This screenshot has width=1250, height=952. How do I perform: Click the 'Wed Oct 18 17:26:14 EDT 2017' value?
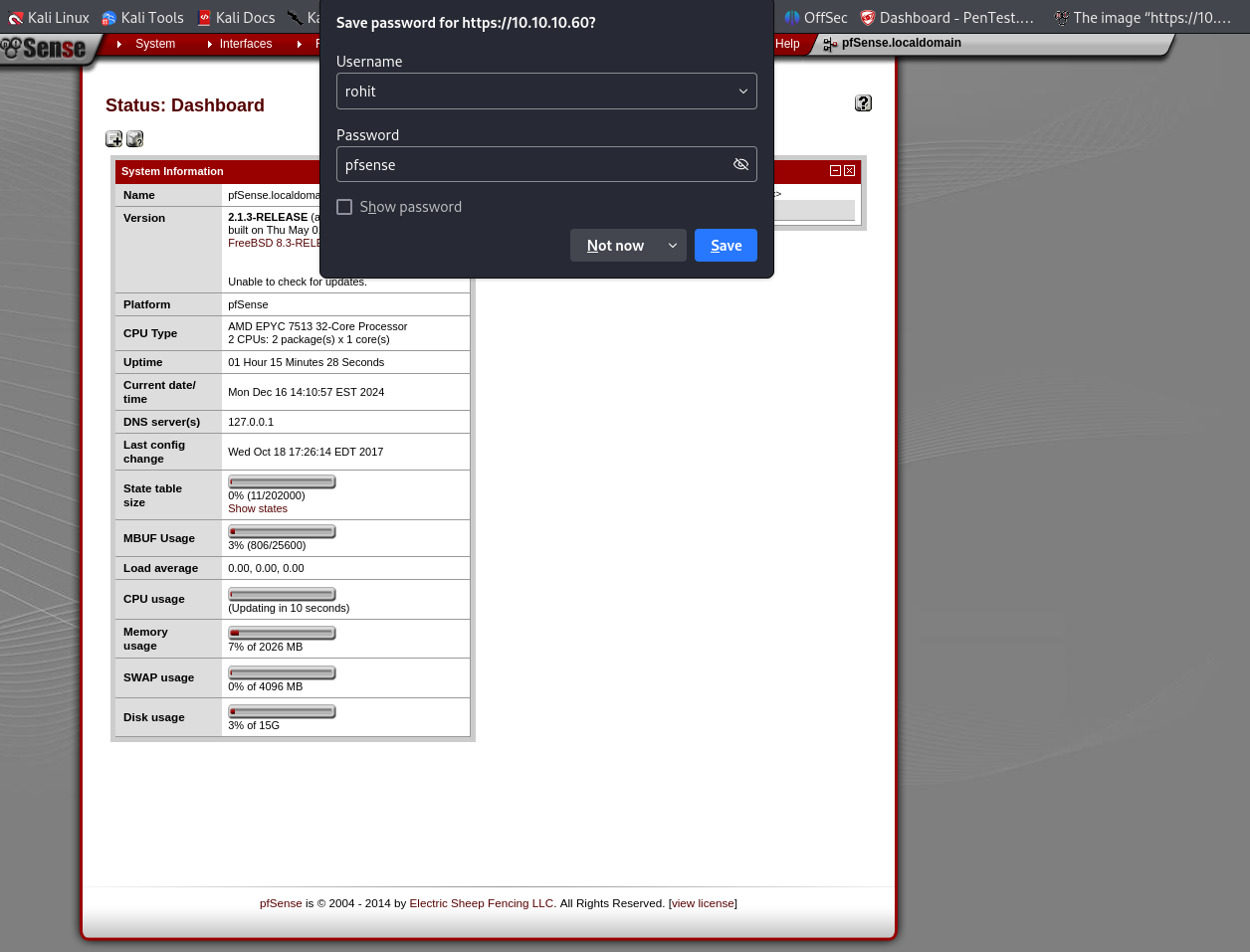306,452
